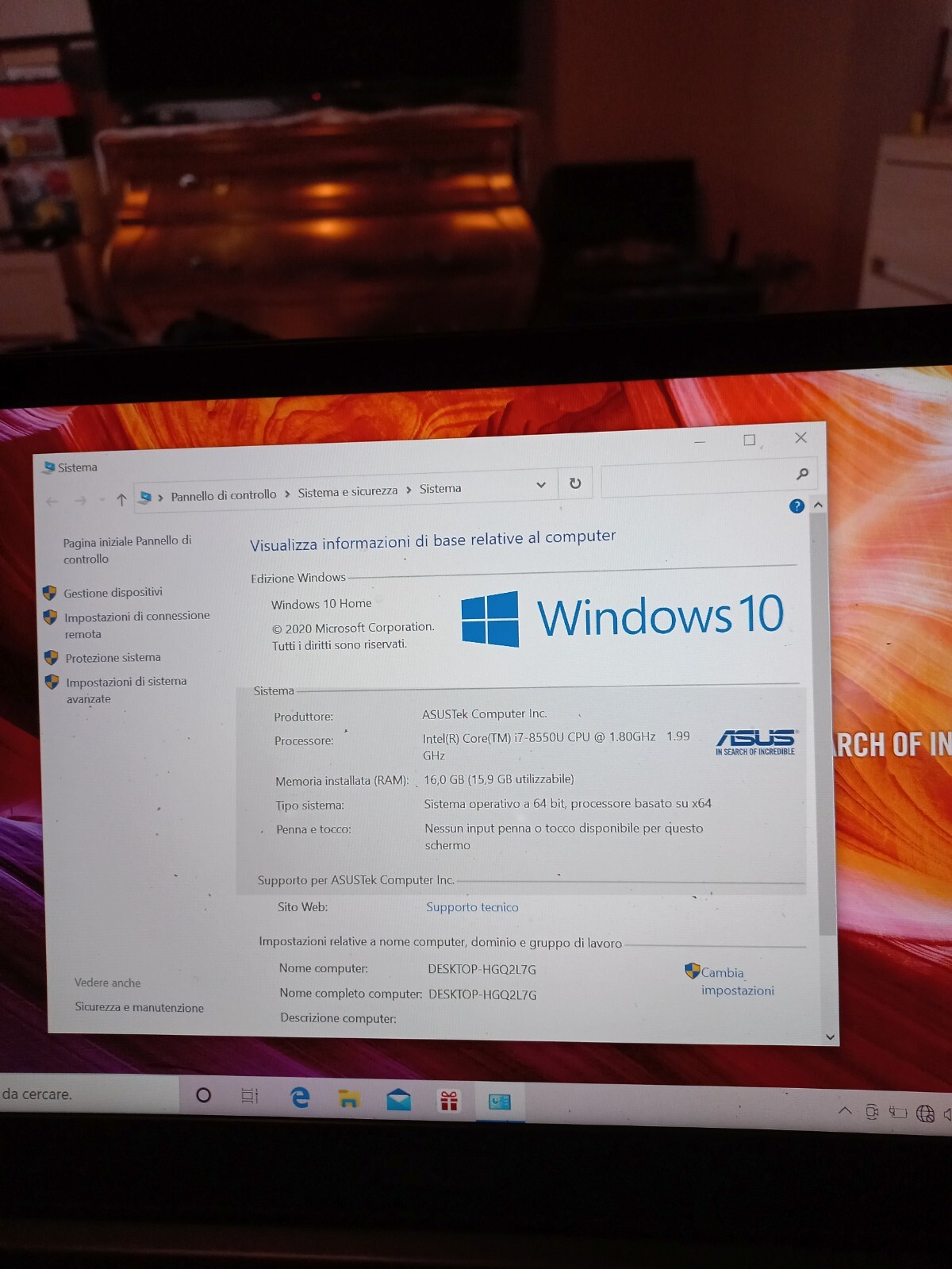Open Sicurezza e manutenzione link
Image resolution: width=952 pixels, height=1269 pixels.
139,1008
